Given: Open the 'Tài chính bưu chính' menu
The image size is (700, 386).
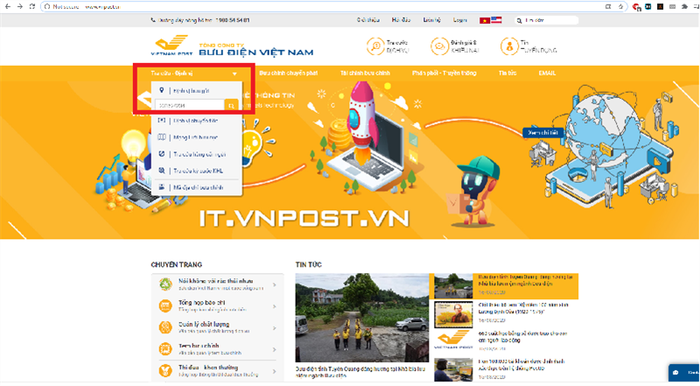Looking at the screenshot, I should [365, 73].
